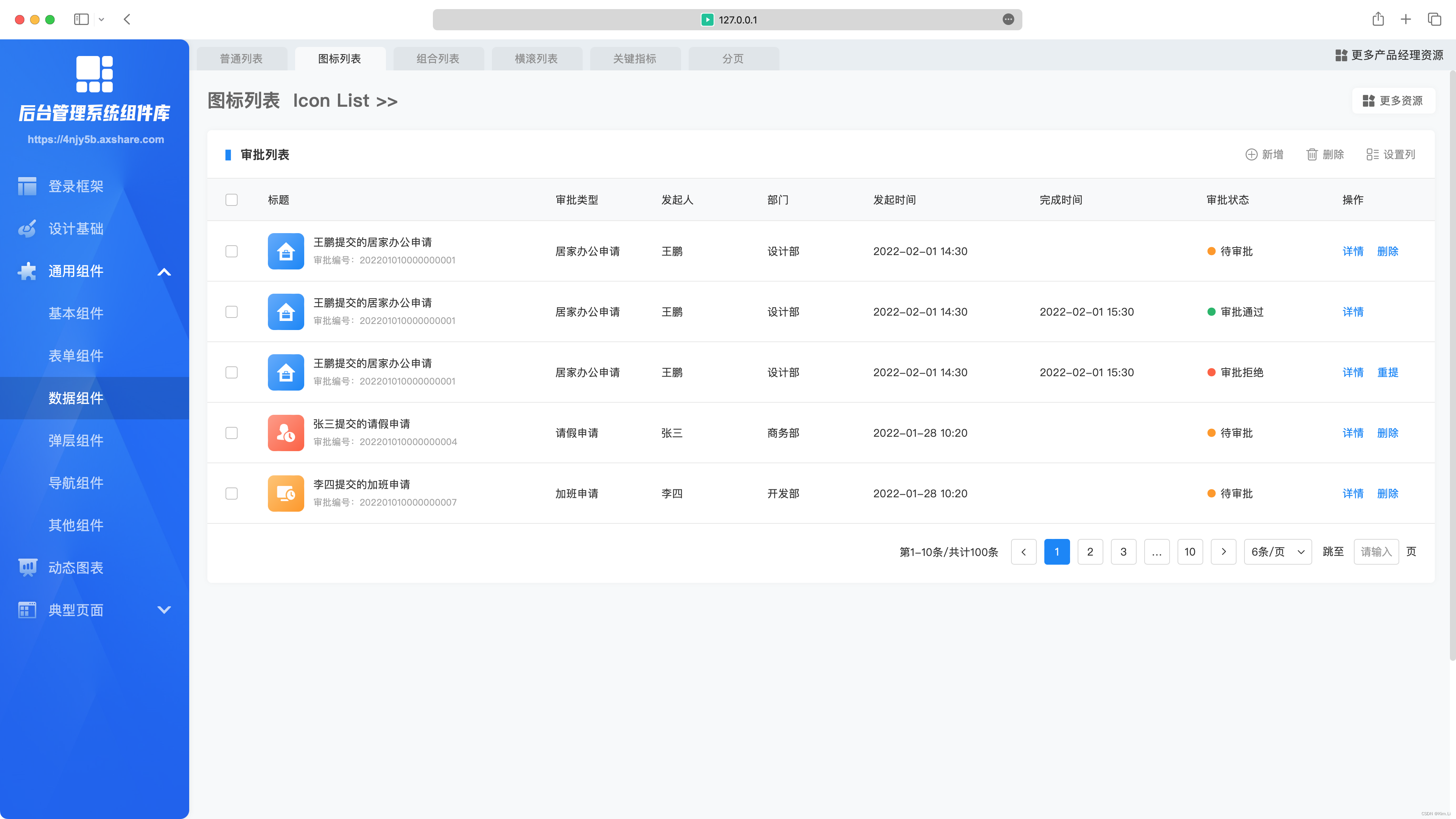
Task: Click the 新增 add button icon
Action: (1250, 154)
